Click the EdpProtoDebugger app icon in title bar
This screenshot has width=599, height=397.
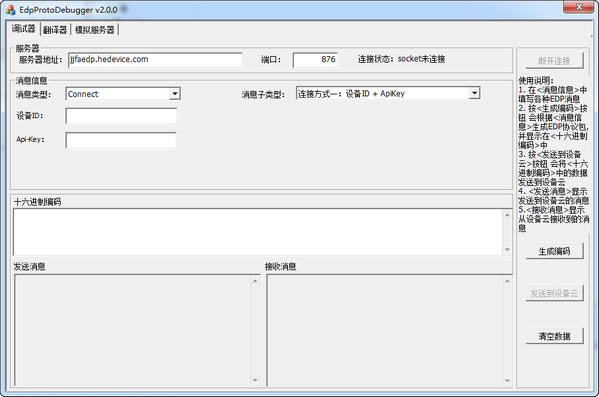click(11, 10)
